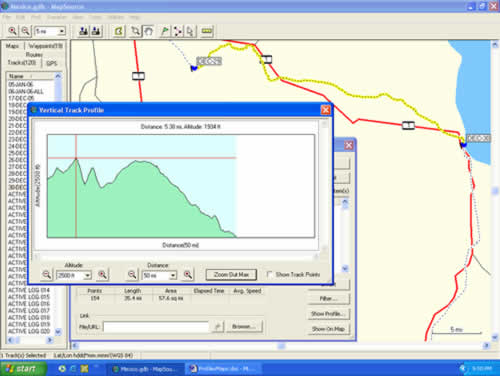Select ACTIVE LOG 020 in track list
Image resolution: width=500 pixels, height=376 pixels.
point(29,331)
